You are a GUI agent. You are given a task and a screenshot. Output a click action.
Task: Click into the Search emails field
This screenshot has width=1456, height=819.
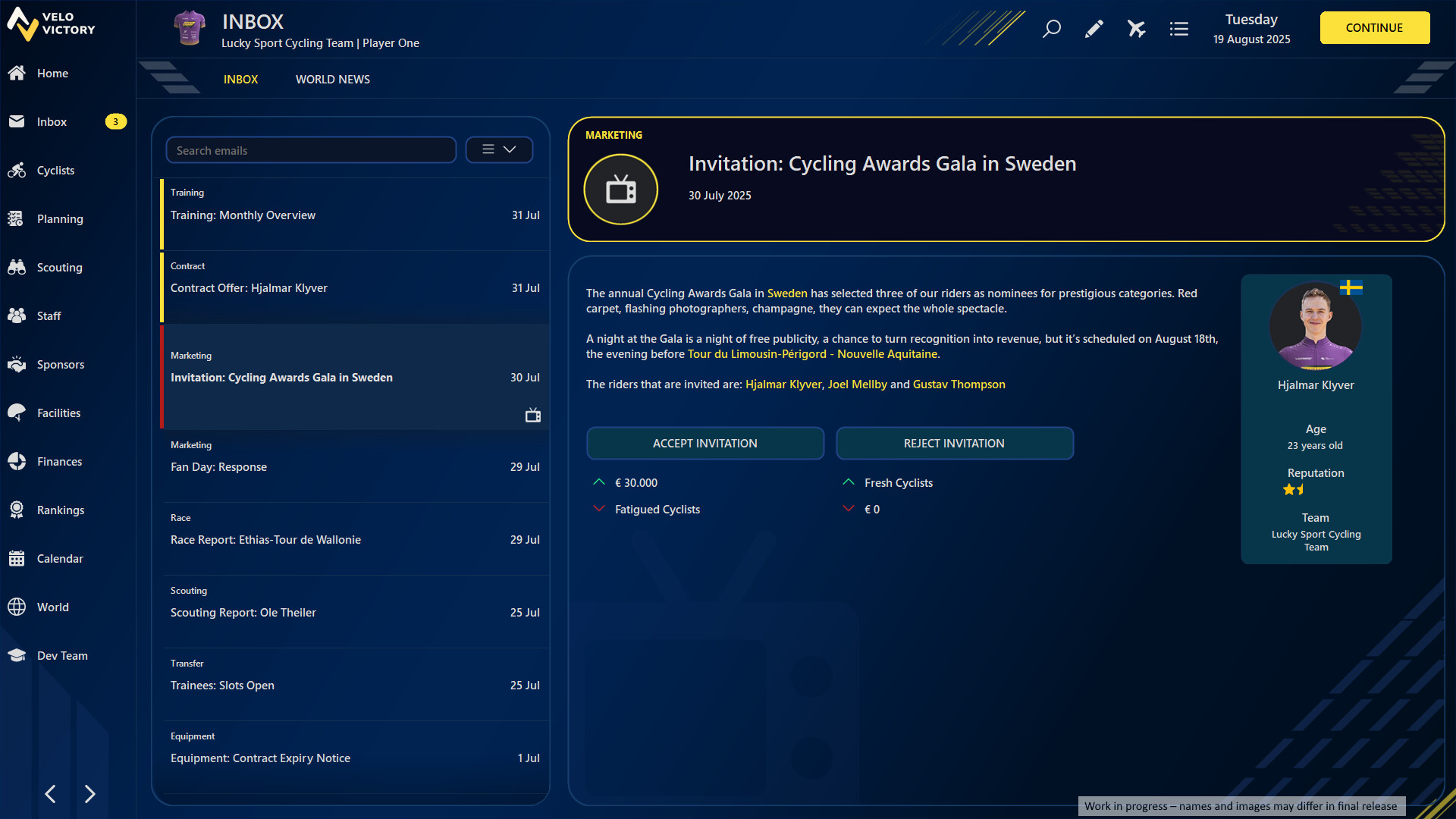(311, 149)
